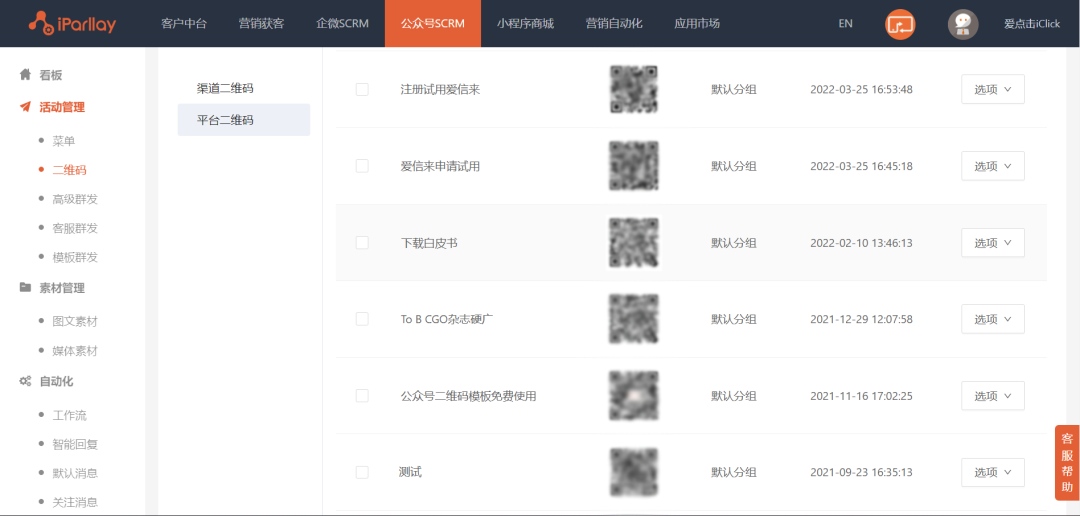The width and height of the screenshot is (1080, 516).
Task: Open the orange screen-switch icon in header
Action: pyautogui.click(x=900, y=23)
